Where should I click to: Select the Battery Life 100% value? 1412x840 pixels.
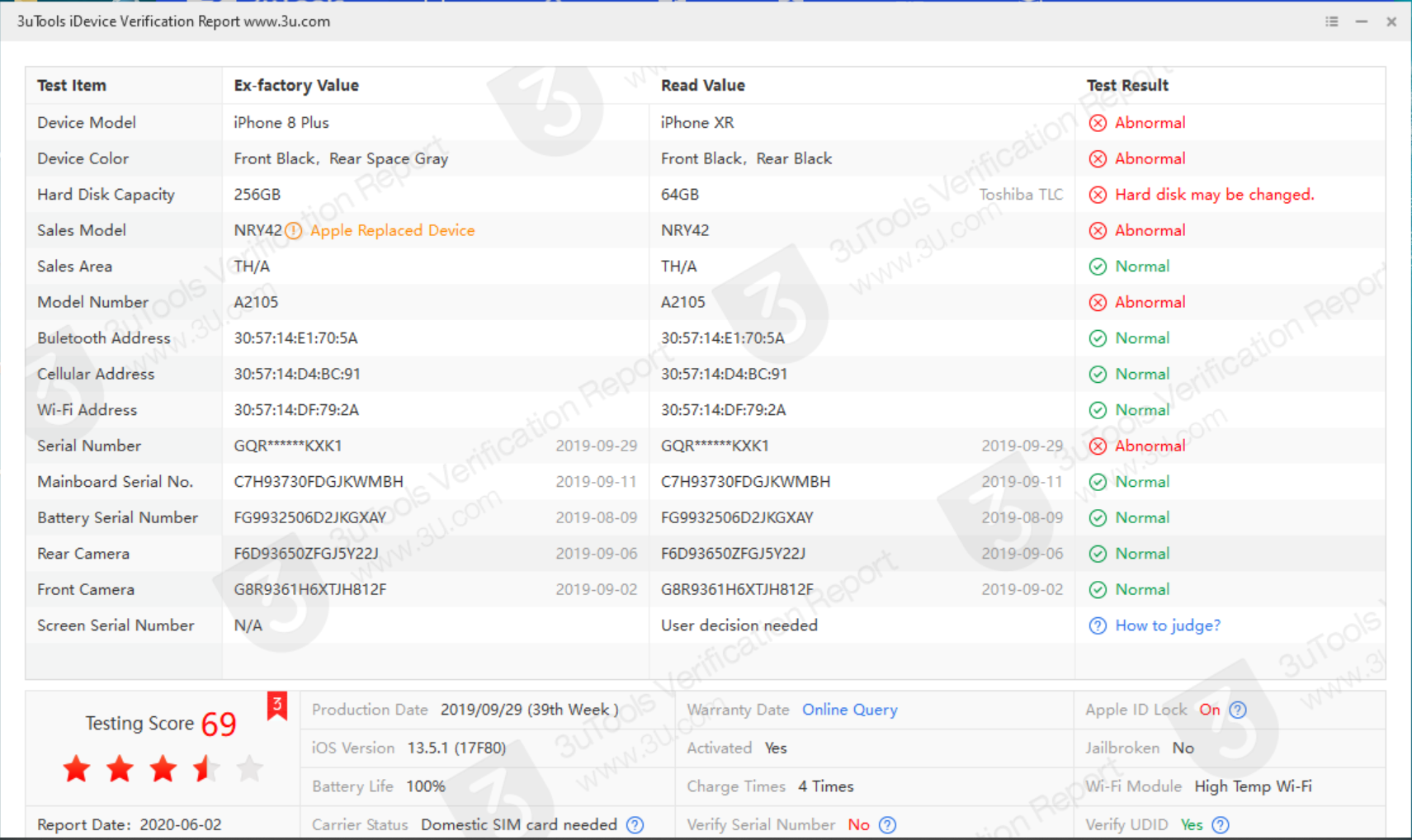(426, 786)
